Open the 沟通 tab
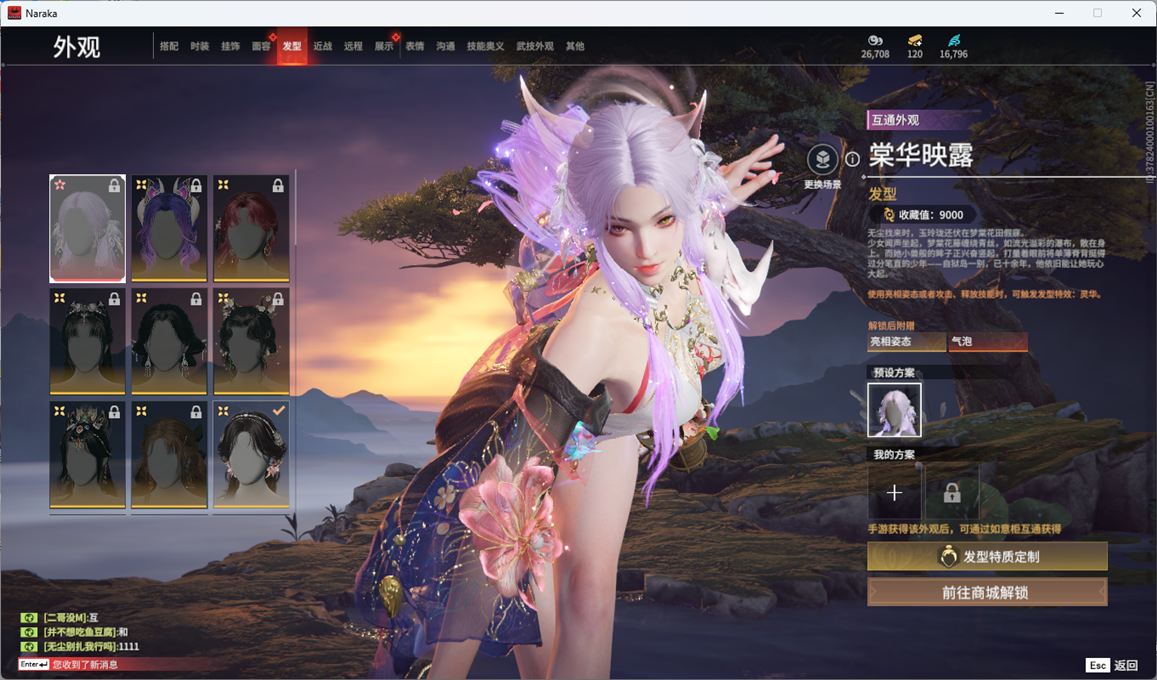The image size is (1157, 680). [x=446, y=46]
